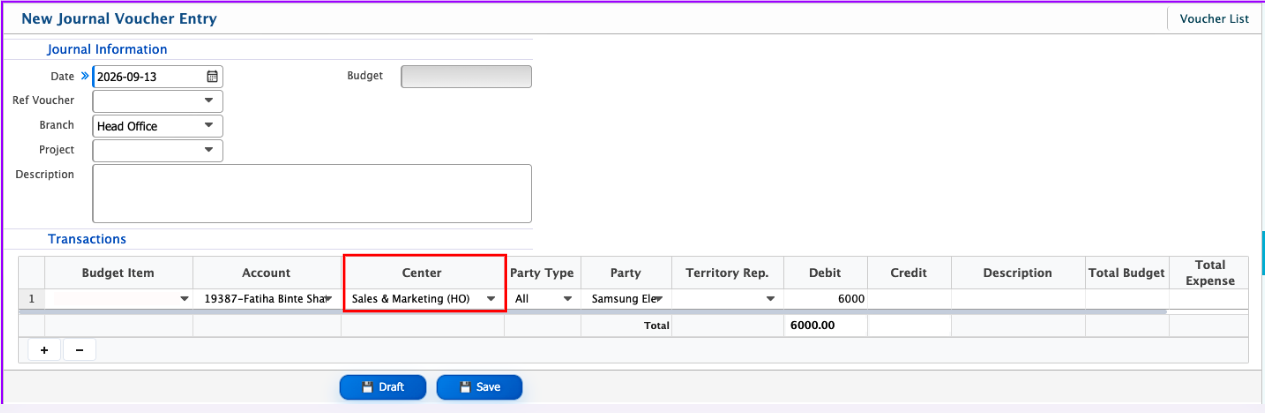Remove a transaction row with minus button
Viewport: 1265px width, 413px height.
tap(79, 350)
